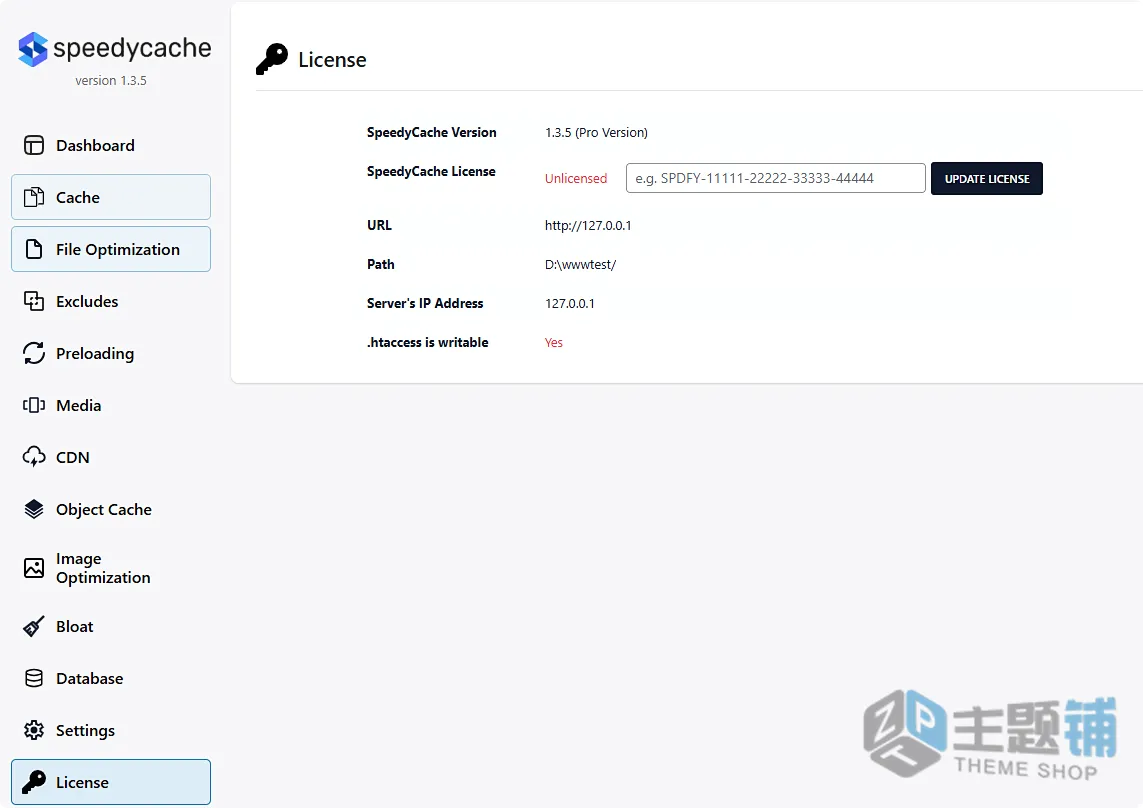1143x808 pixels.
Task: Click the 'D:\wwwtest/' path value
Action: pyautogui.click(x=580, y=265)
